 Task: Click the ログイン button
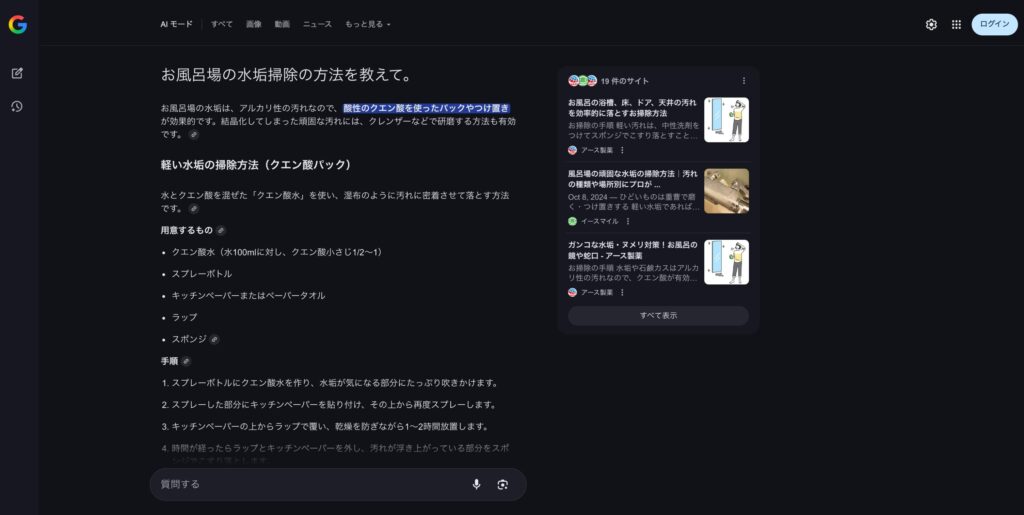click(994, 24)
